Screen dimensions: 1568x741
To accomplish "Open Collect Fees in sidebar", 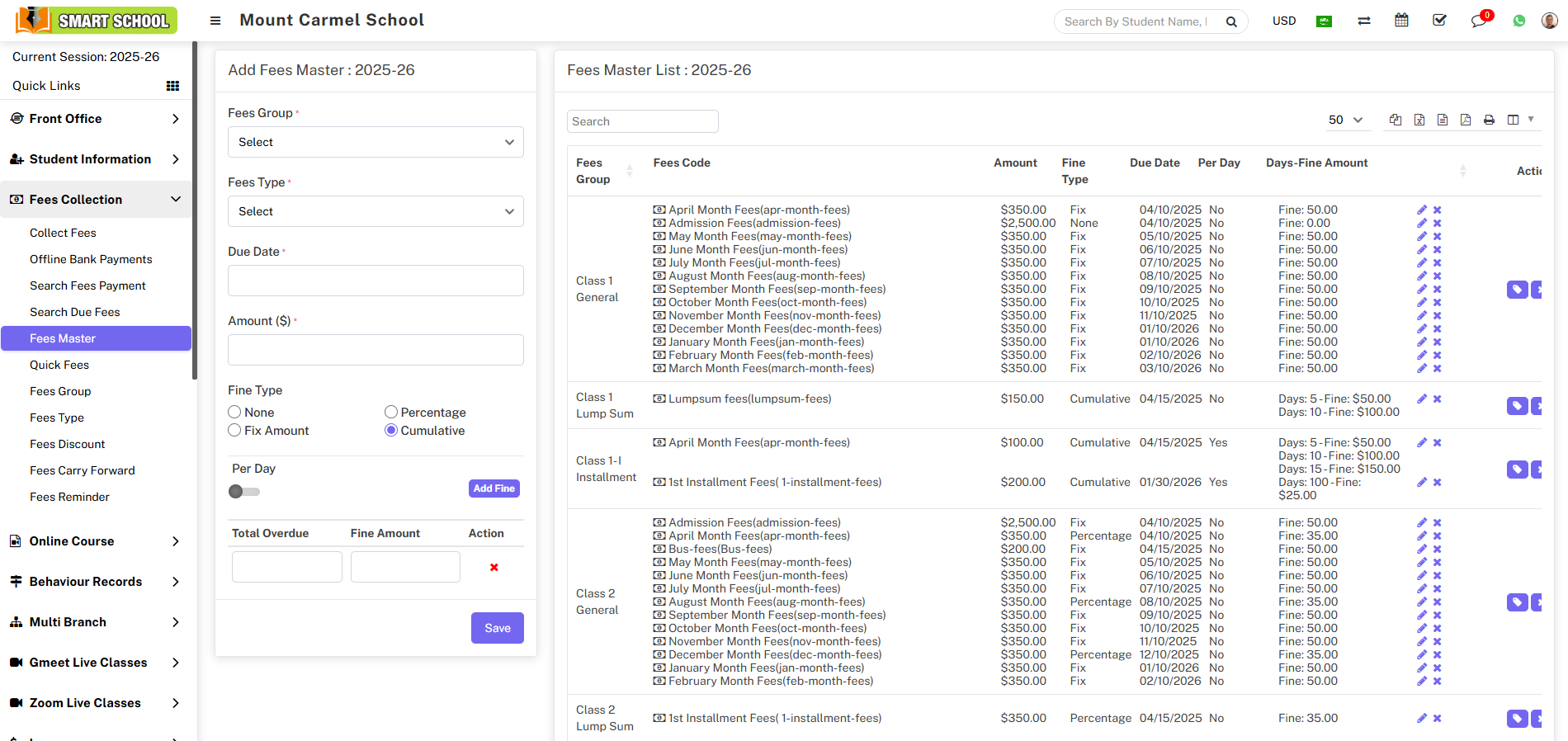I will pyautogui.click(x=63, y=233).
